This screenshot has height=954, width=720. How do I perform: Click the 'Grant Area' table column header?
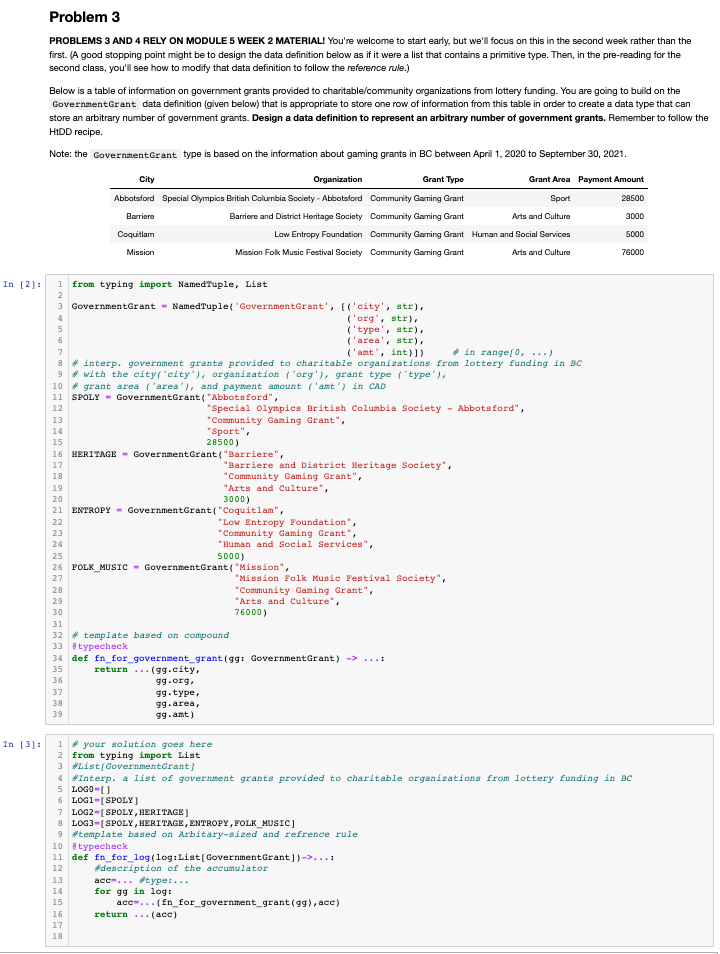point(550,179)
